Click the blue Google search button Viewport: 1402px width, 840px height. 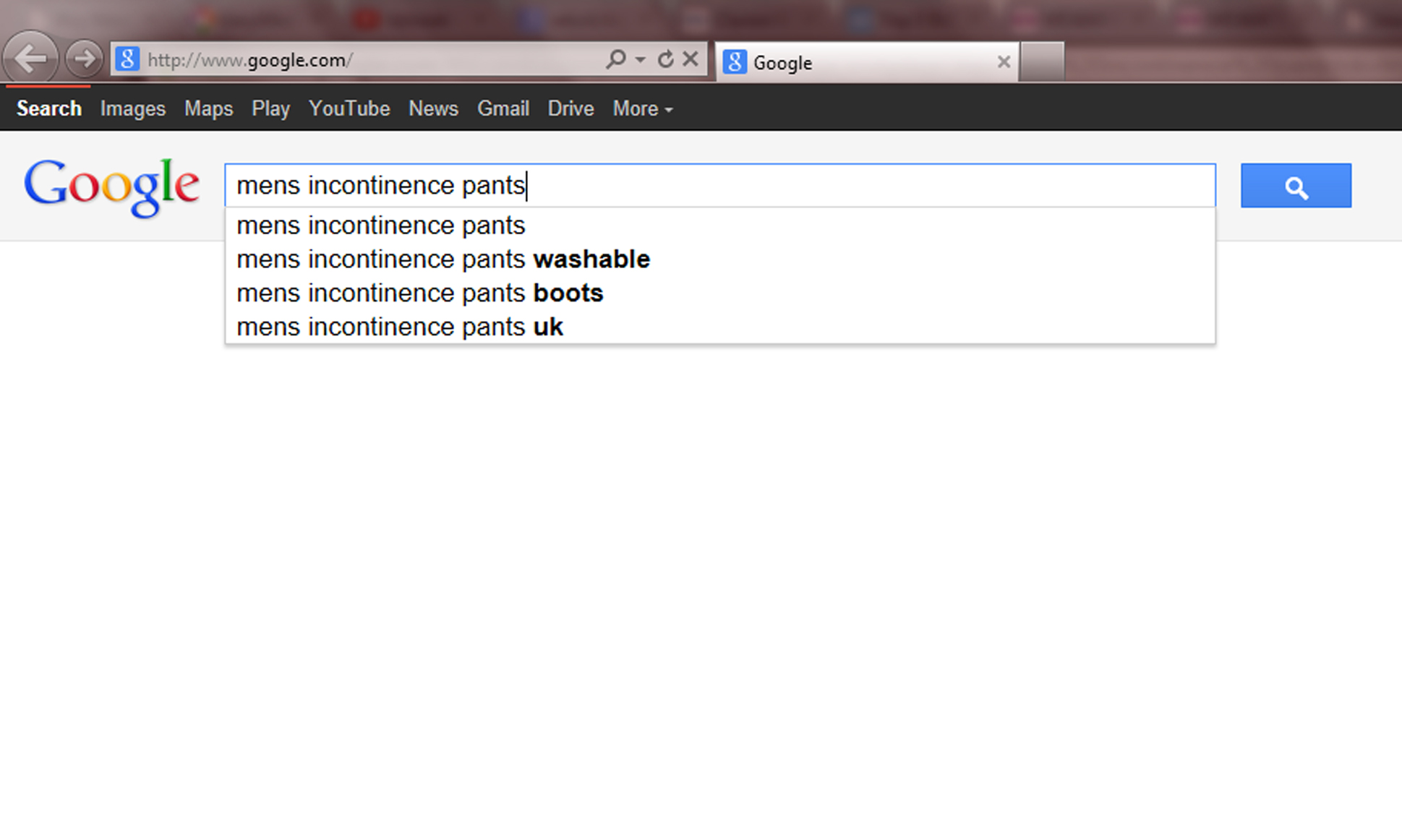coord(1296,186)
